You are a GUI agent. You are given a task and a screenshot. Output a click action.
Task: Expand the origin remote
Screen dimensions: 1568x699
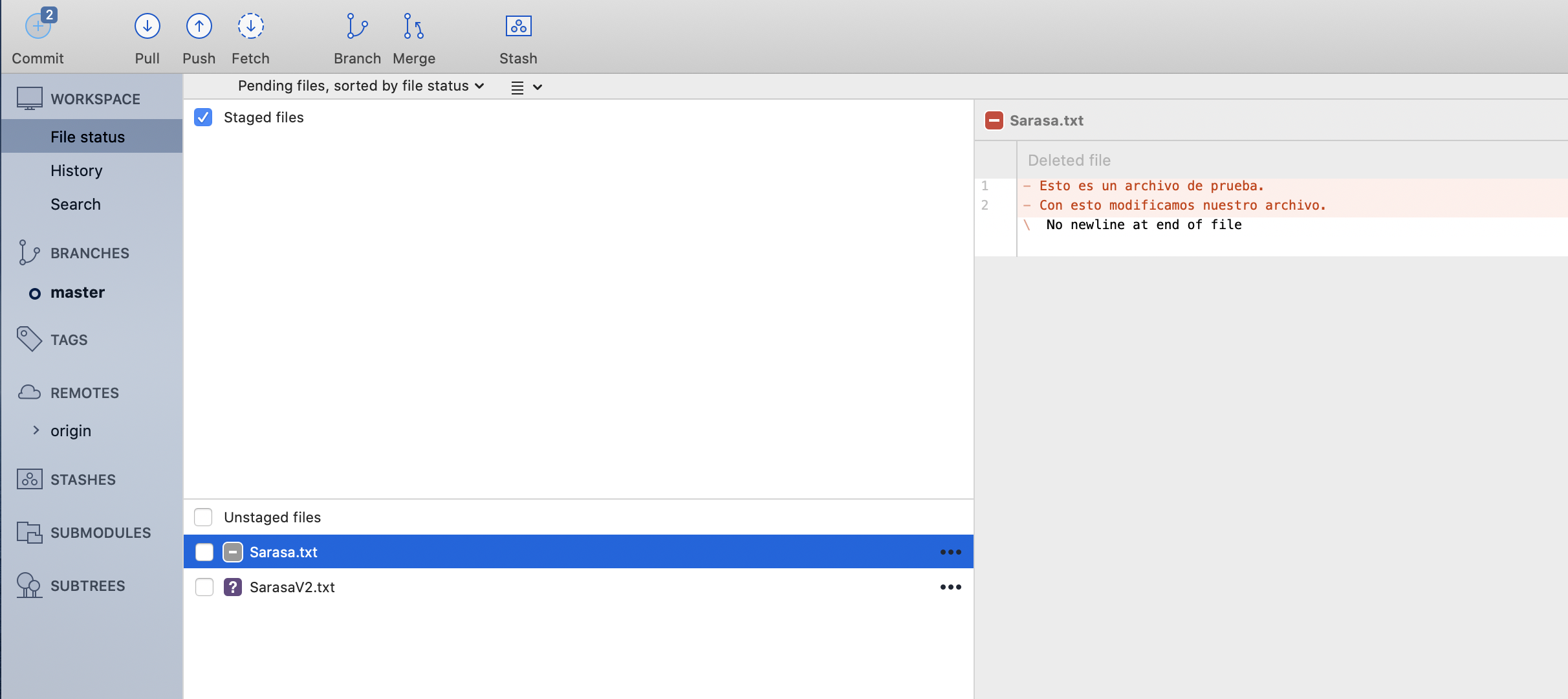point(36,430)
